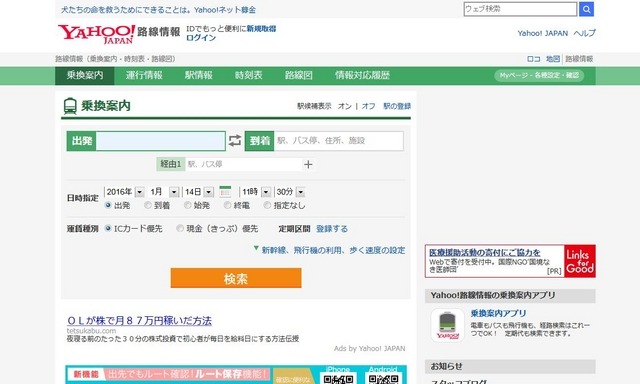This screenshot has height=384, width=640.
Task: Open the 2016年 year dropdown
Action: [125, 192]
